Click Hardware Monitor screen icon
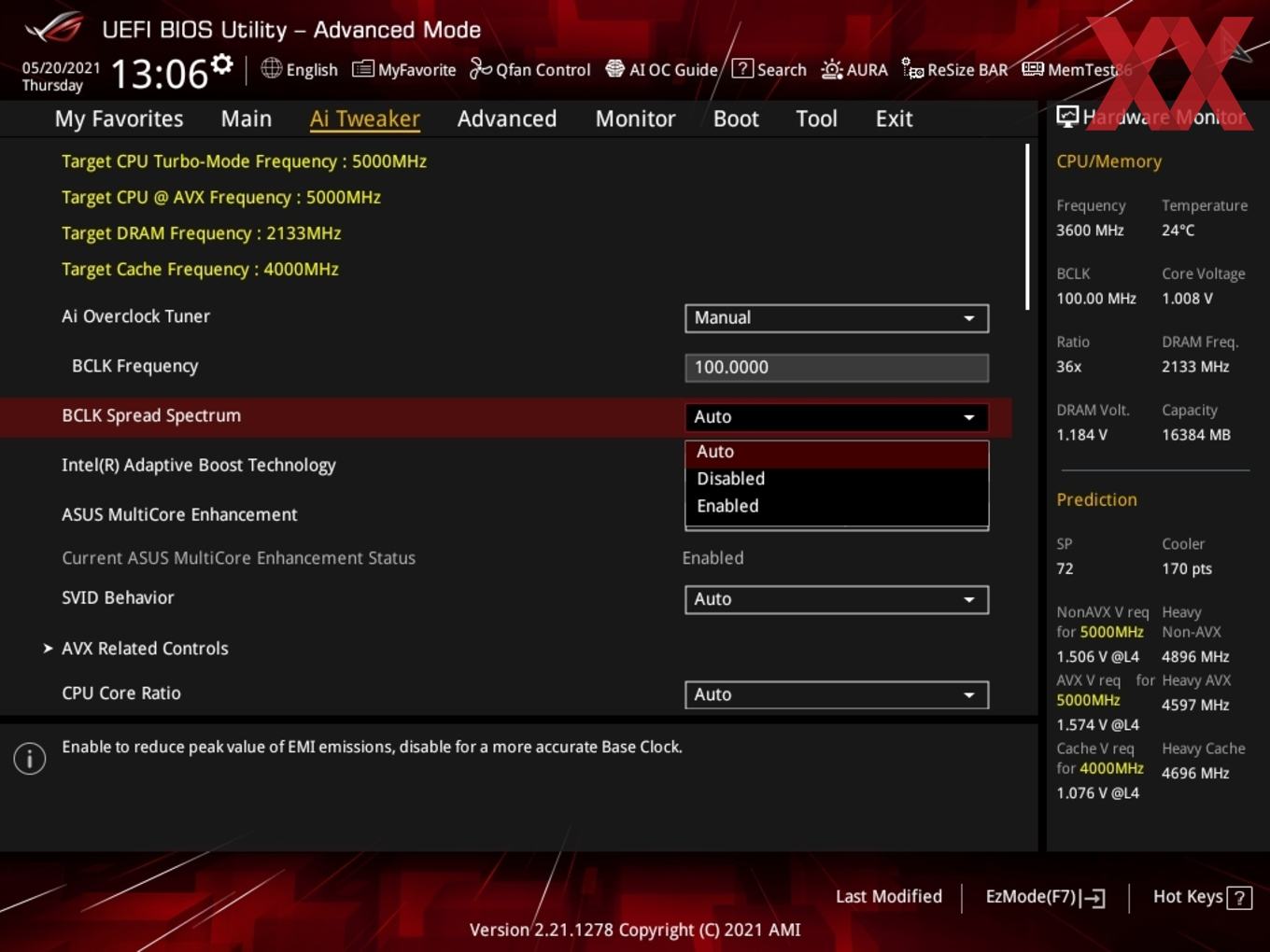 tap(1067, 117)
